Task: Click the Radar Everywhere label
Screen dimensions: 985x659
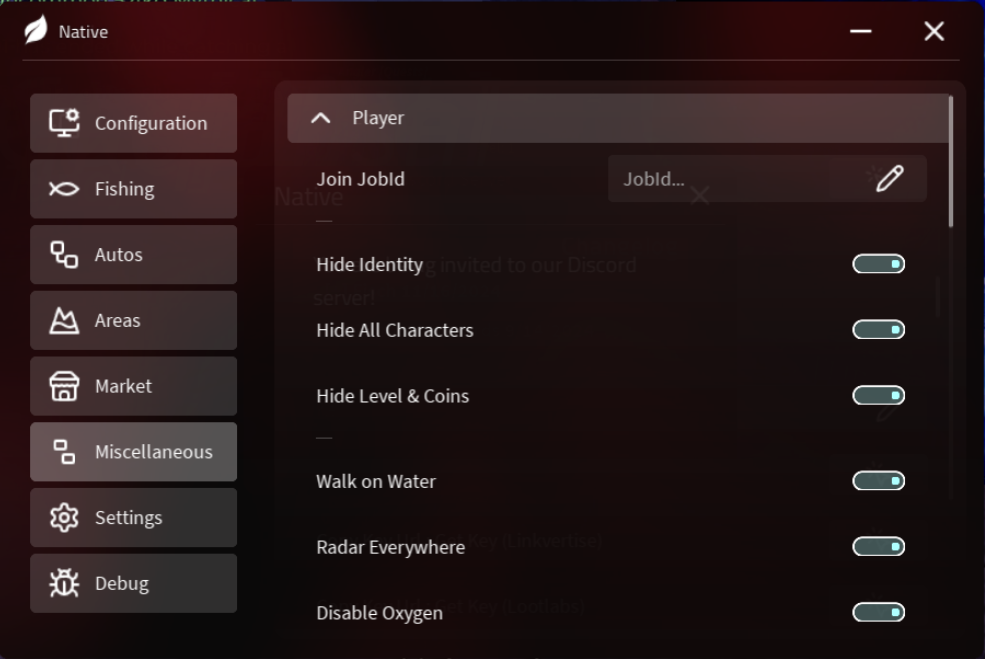Action: click(x=390, y=547)
